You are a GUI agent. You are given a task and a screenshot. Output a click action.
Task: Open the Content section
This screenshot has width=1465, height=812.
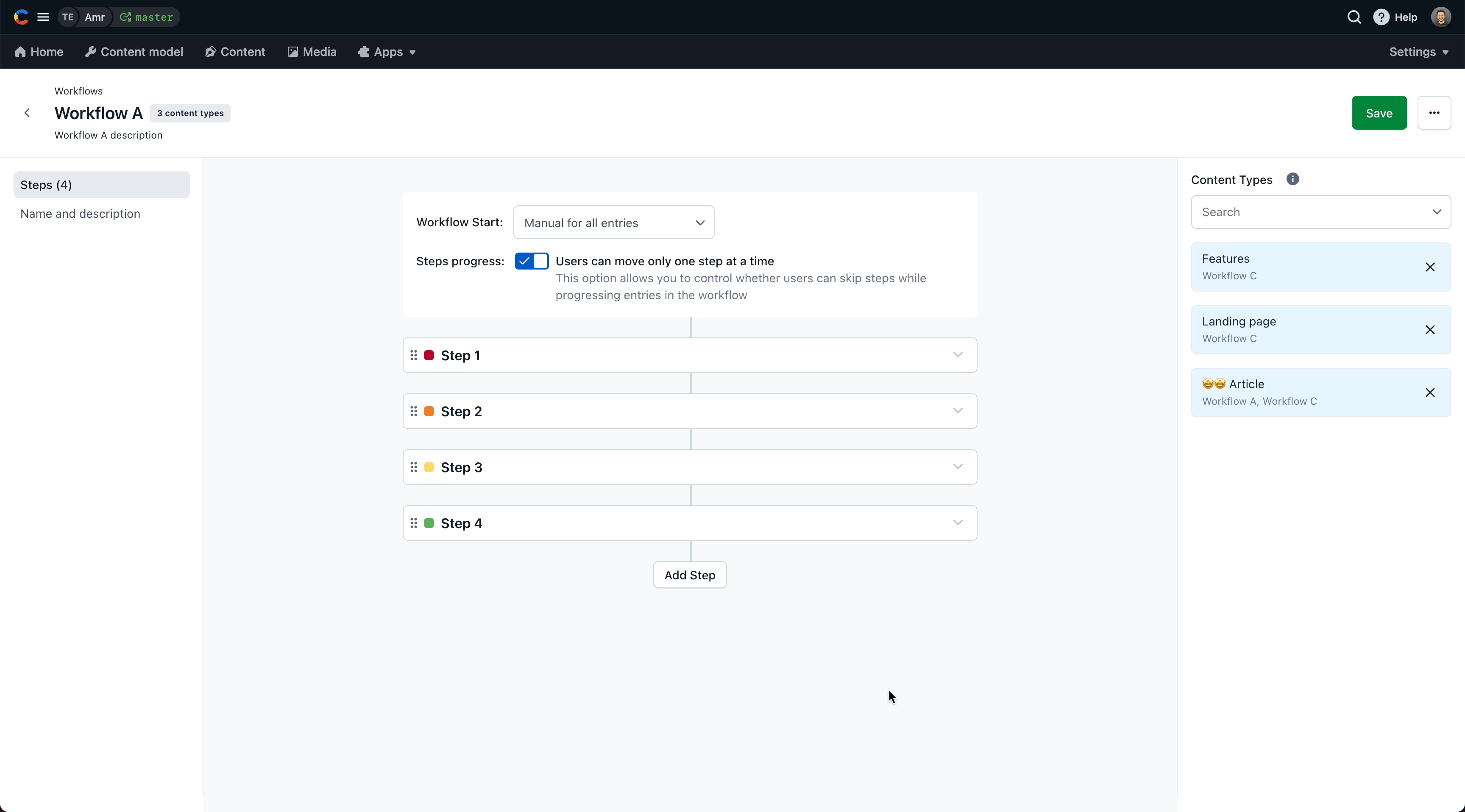pos(235,52)
